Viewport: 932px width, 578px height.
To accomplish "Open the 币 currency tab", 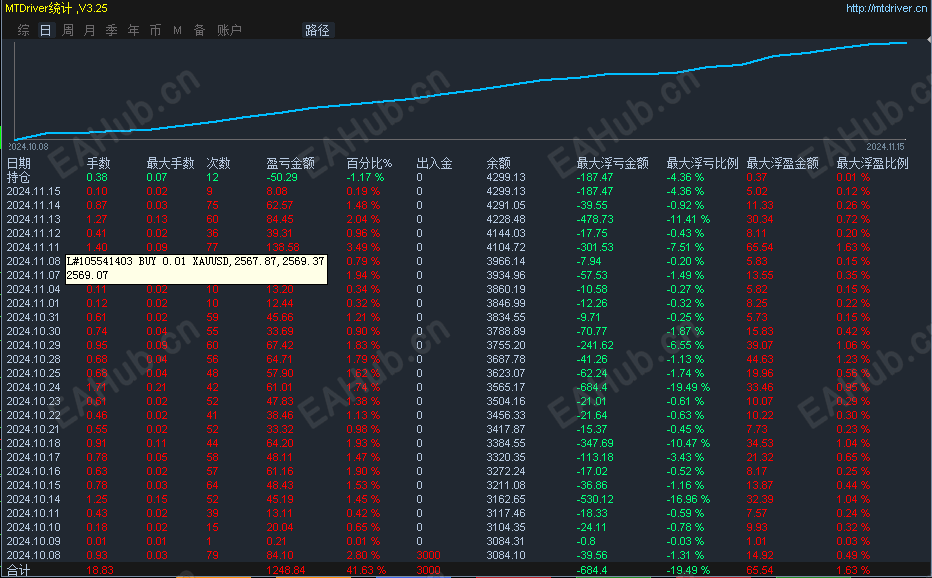I will 156,30.
